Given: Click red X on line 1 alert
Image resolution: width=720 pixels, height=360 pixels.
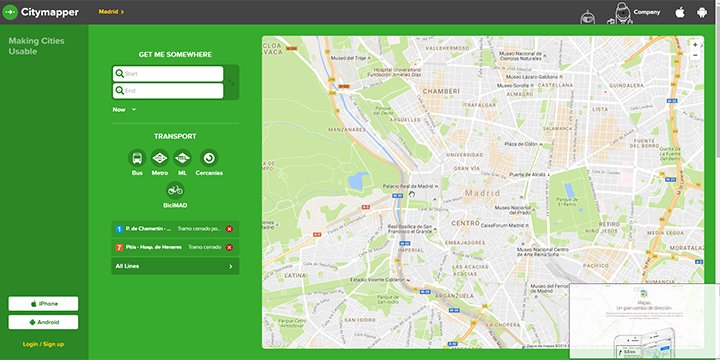Looking at the screenshot, I should click(229, 229).
